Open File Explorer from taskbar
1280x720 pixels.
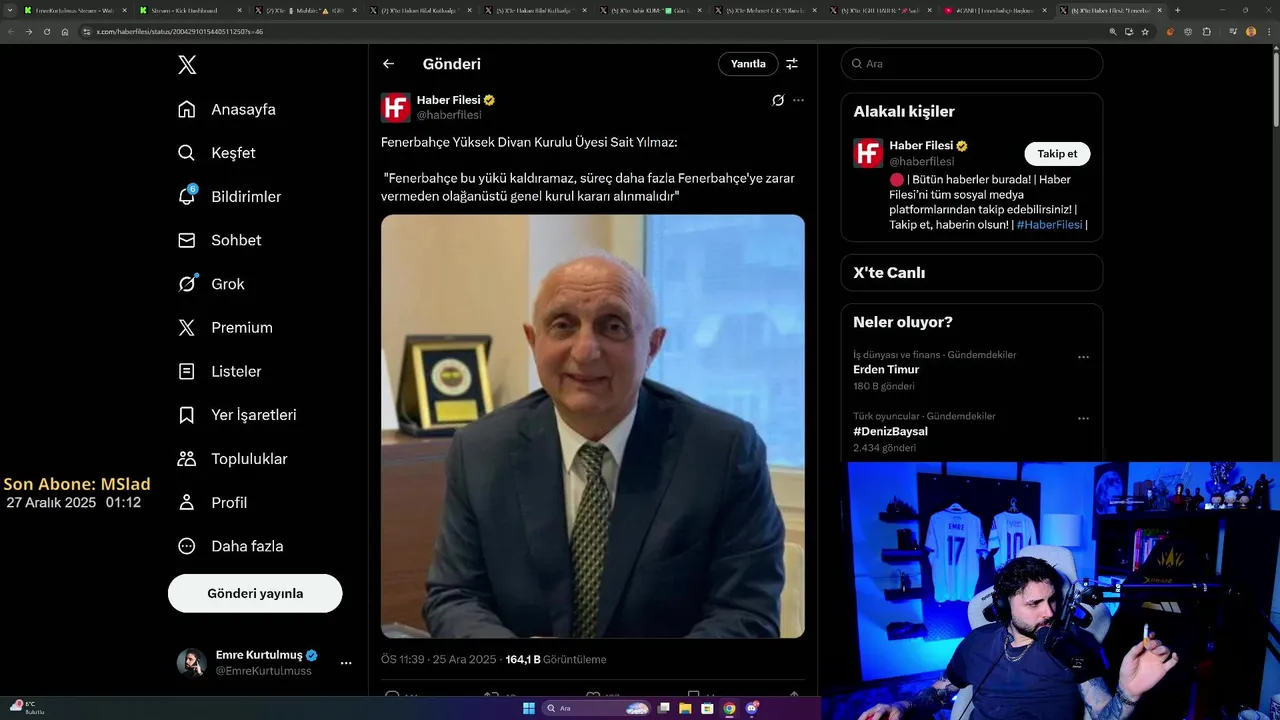point(686,708)
